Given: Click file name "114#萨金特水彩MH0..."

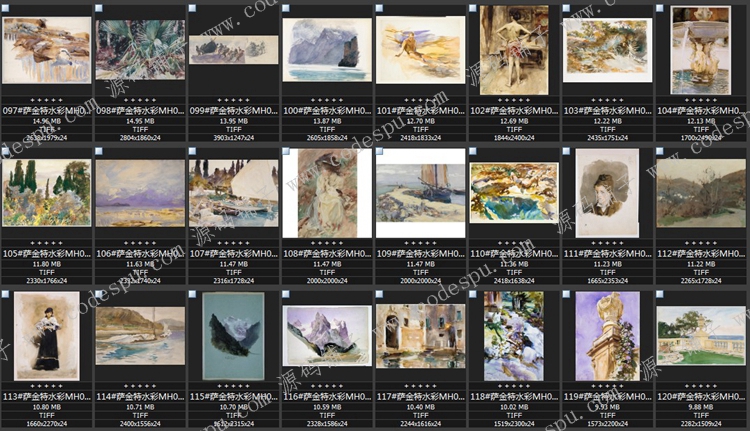Looking at the screenshot, I should pos(140,397).
